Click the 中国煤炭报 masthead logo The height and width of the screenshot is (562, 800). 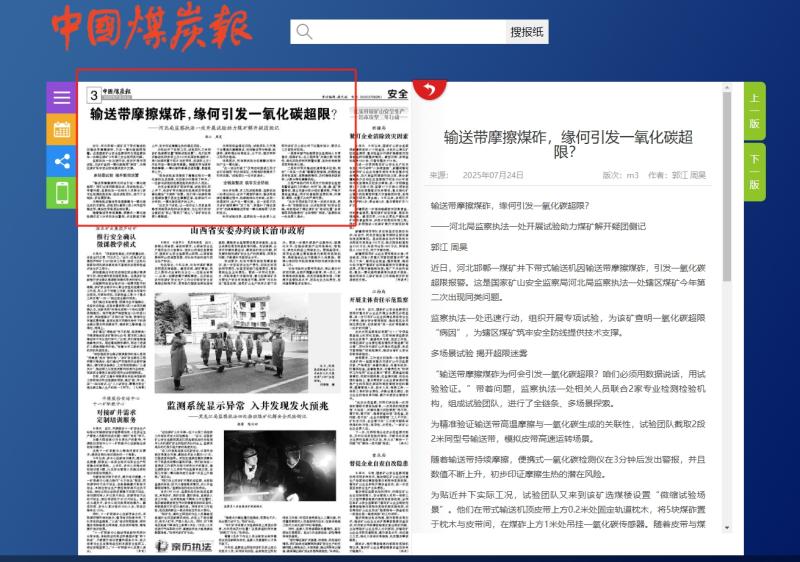(152, 28)
